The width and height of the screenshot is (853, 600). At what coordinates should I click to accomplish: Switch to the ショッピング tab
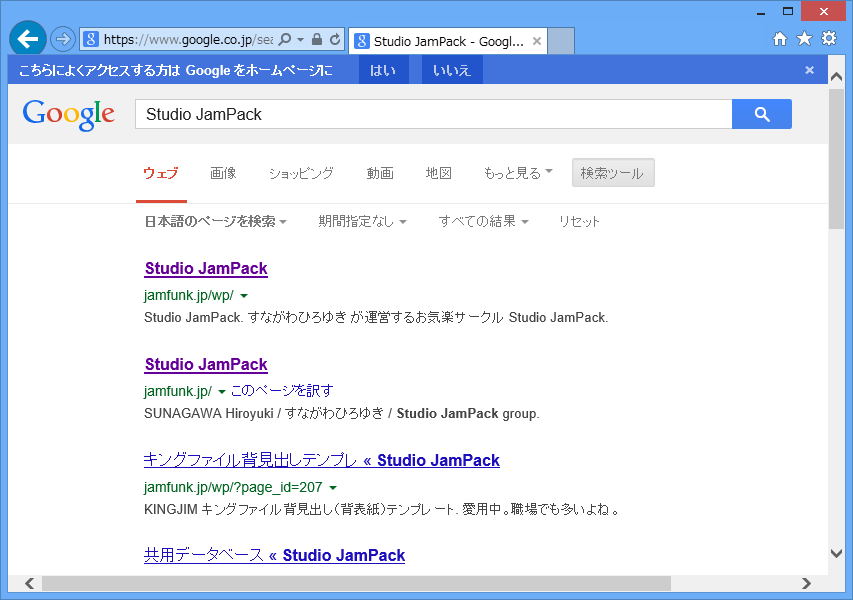pos(301,174)
